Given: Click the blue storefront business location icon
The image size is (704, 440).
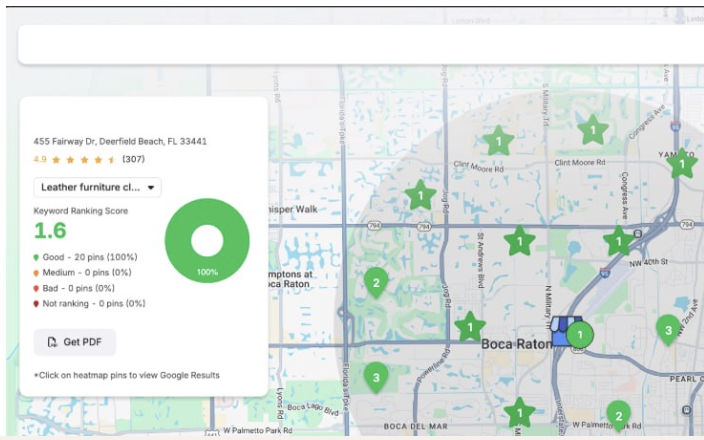Looking at the screenshot, I should click(560, 330).
